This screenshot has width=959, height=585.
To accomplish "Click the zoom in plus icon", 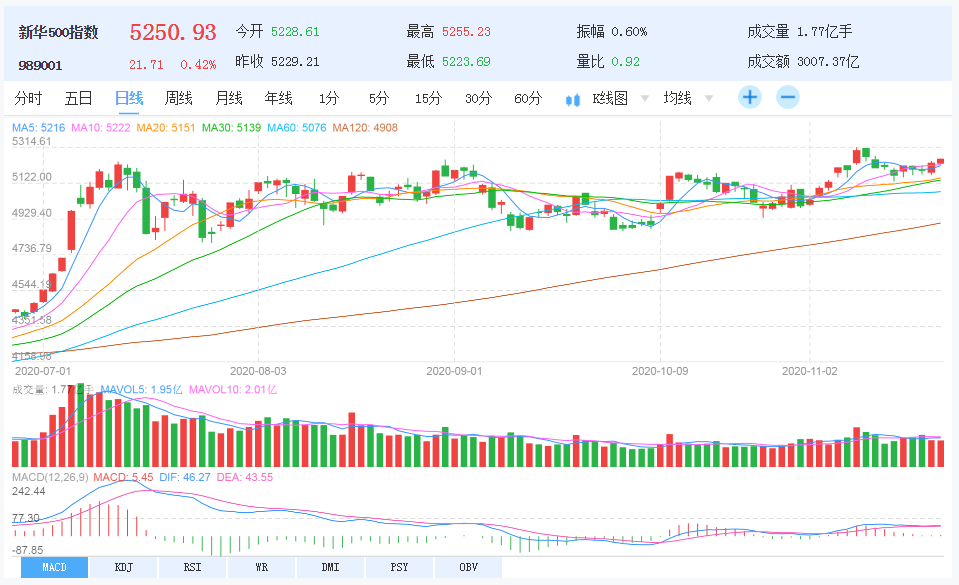I will [750, 98].
